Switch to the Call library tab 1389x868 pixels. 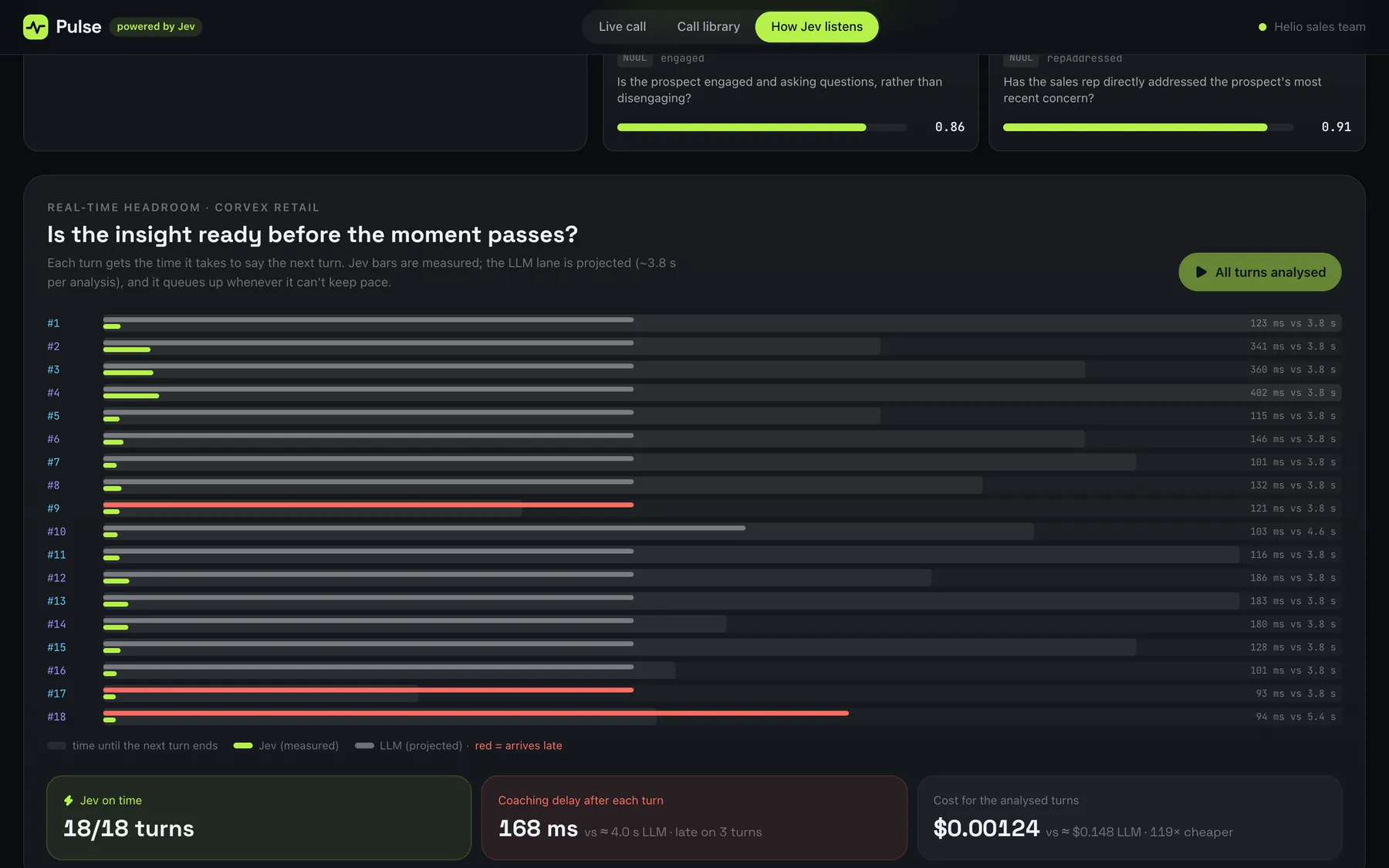point(708,27)
